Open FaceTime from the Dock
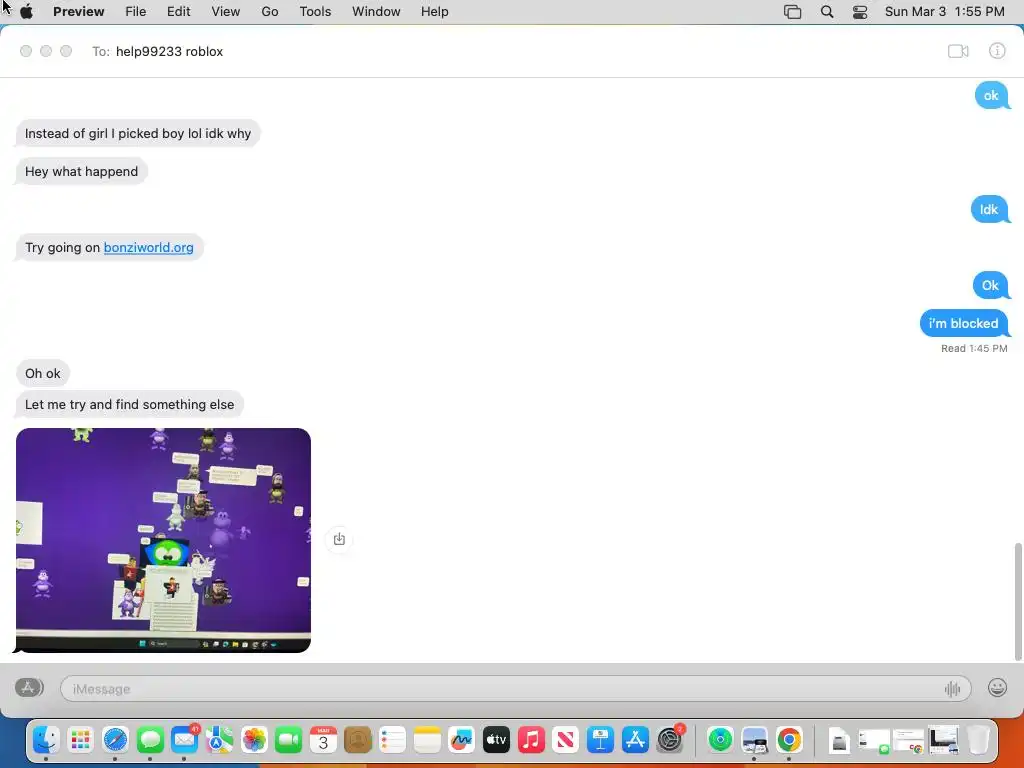 289,740
